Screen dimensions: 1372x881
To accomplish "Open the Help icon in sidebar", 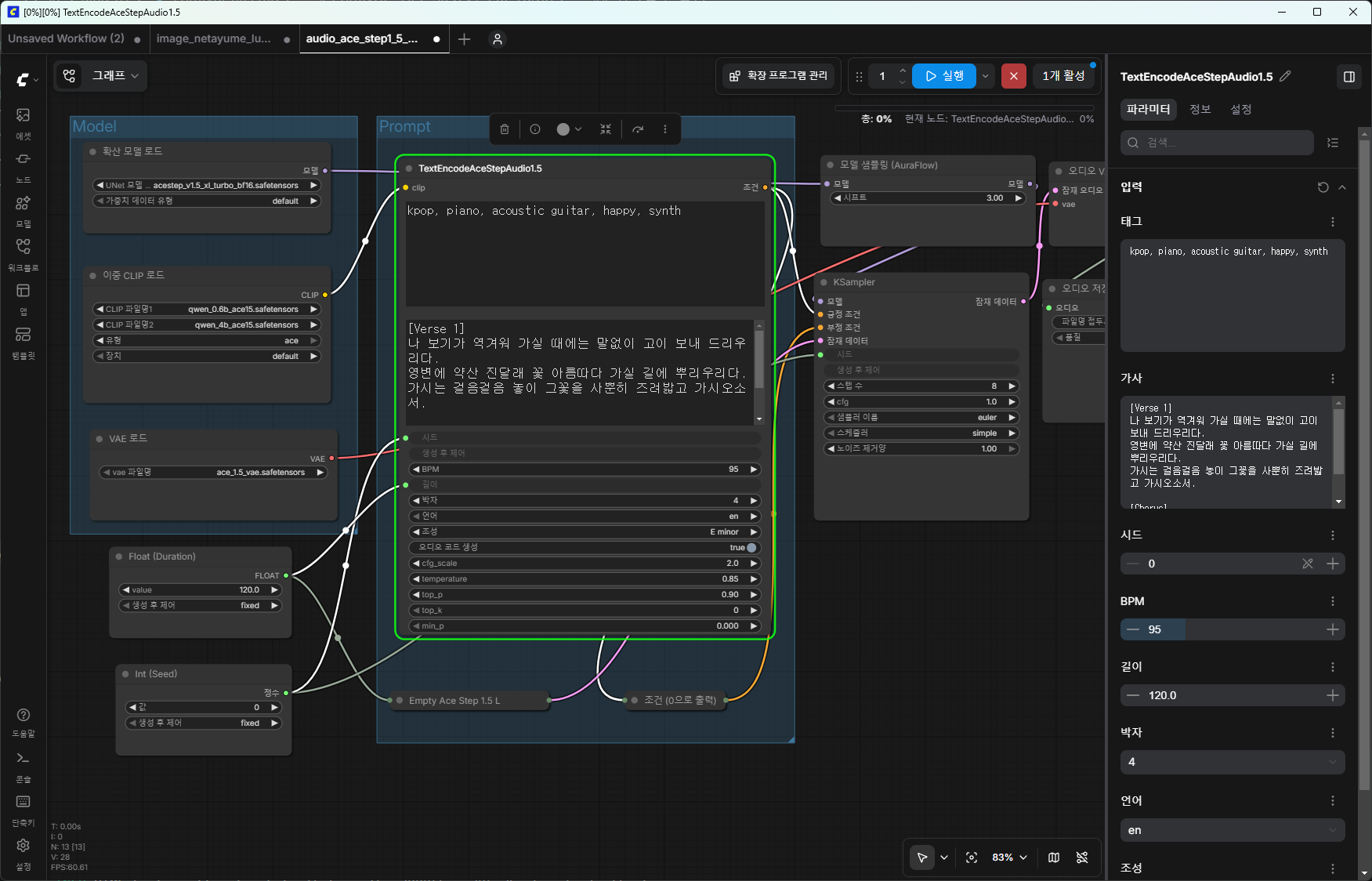I will tap(24, 722).
